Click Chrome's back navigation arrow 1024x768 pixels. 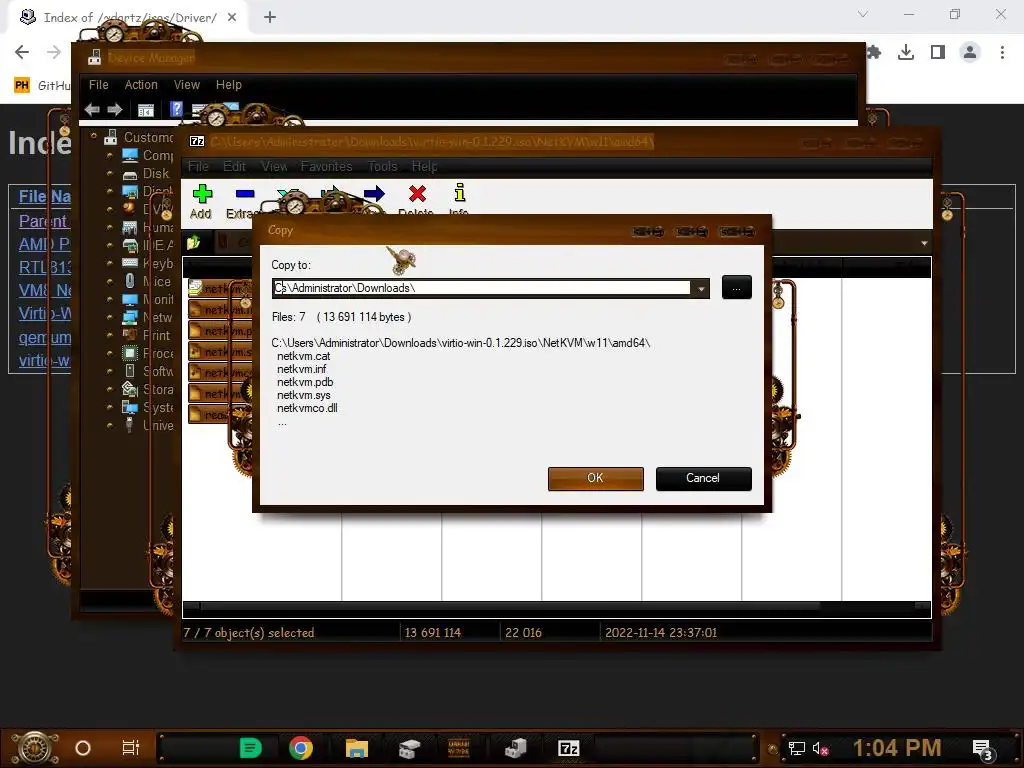pyautogui.click(x=22, y=52)
